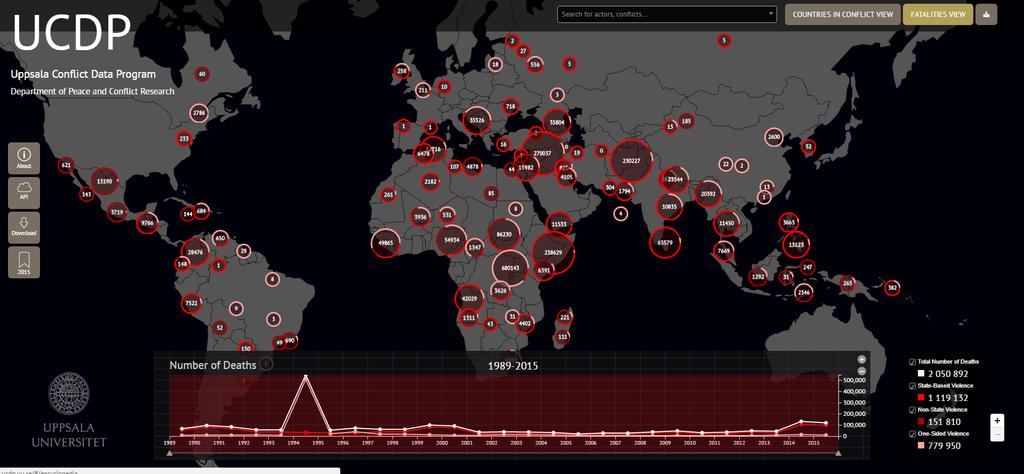Zoom in the deaths chart with plus
The width and height of the screenshot is (1024, 474).
861,359
